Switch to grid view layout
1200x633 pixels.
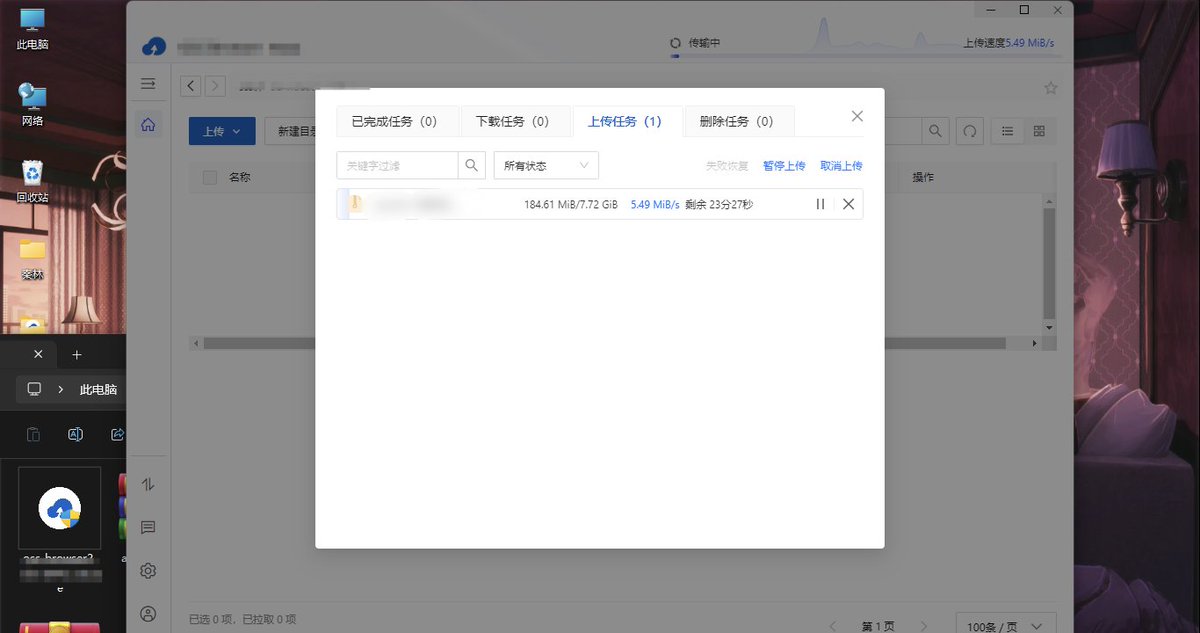click(1038, 131)
